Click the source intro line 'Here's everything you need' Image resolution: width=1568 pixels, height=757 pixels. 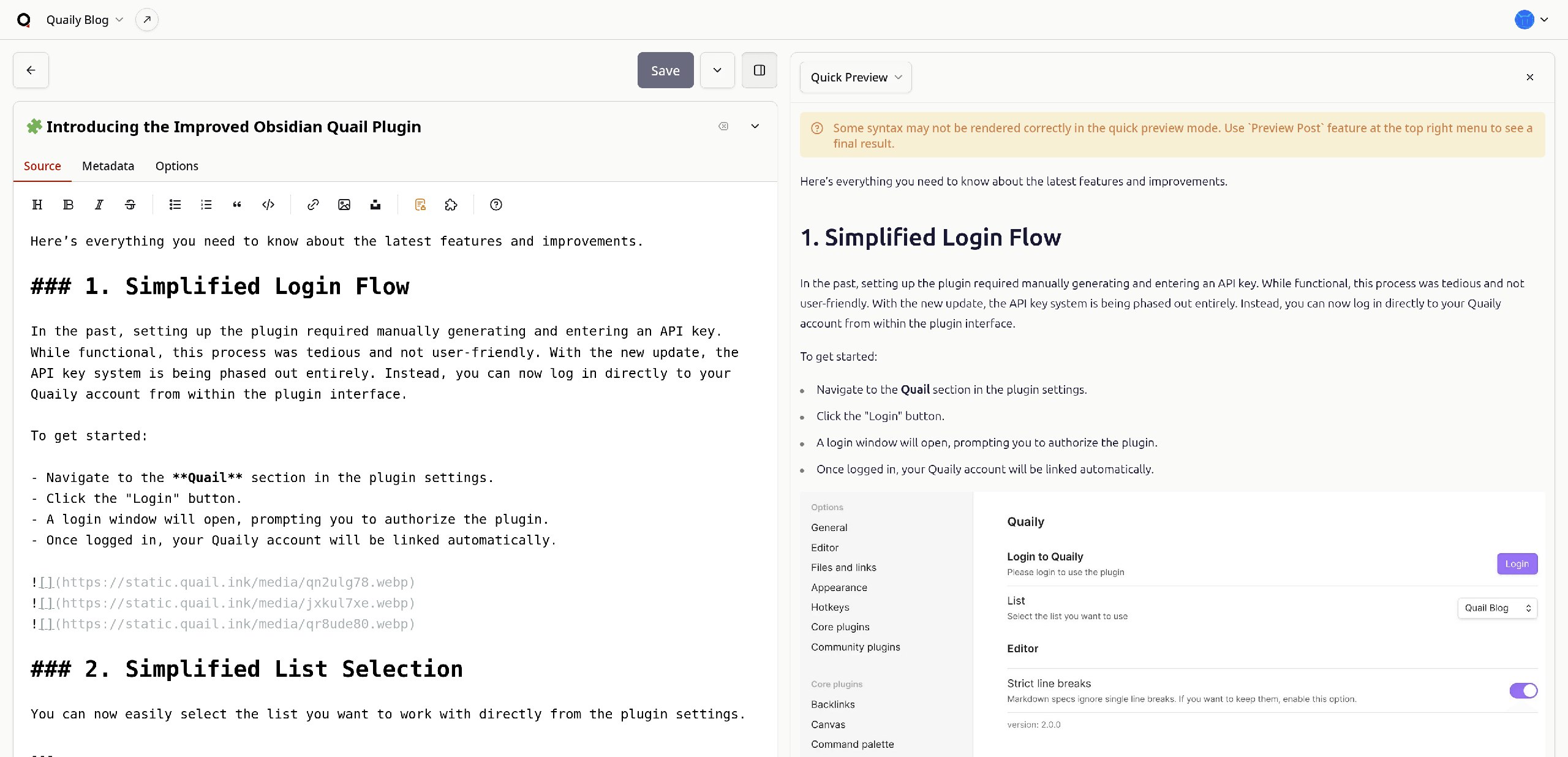337,241
